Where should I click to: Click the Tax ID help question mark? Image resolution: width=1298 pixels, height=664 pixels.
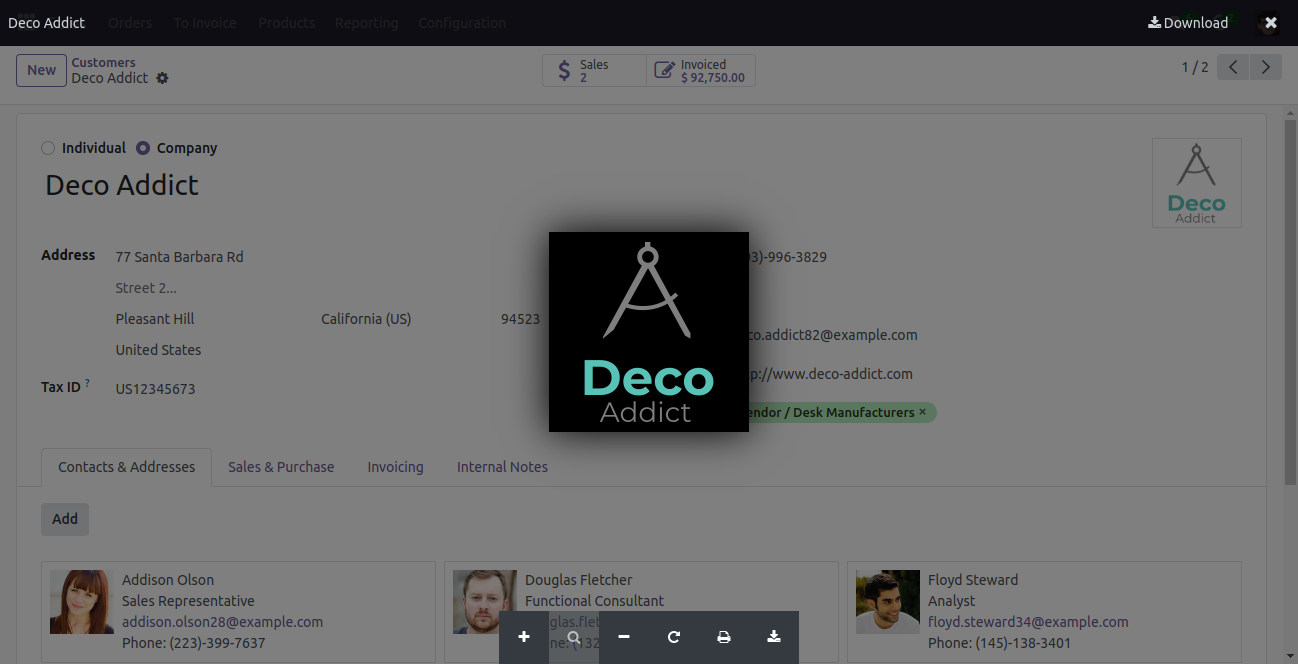click(x=87, y=383)
